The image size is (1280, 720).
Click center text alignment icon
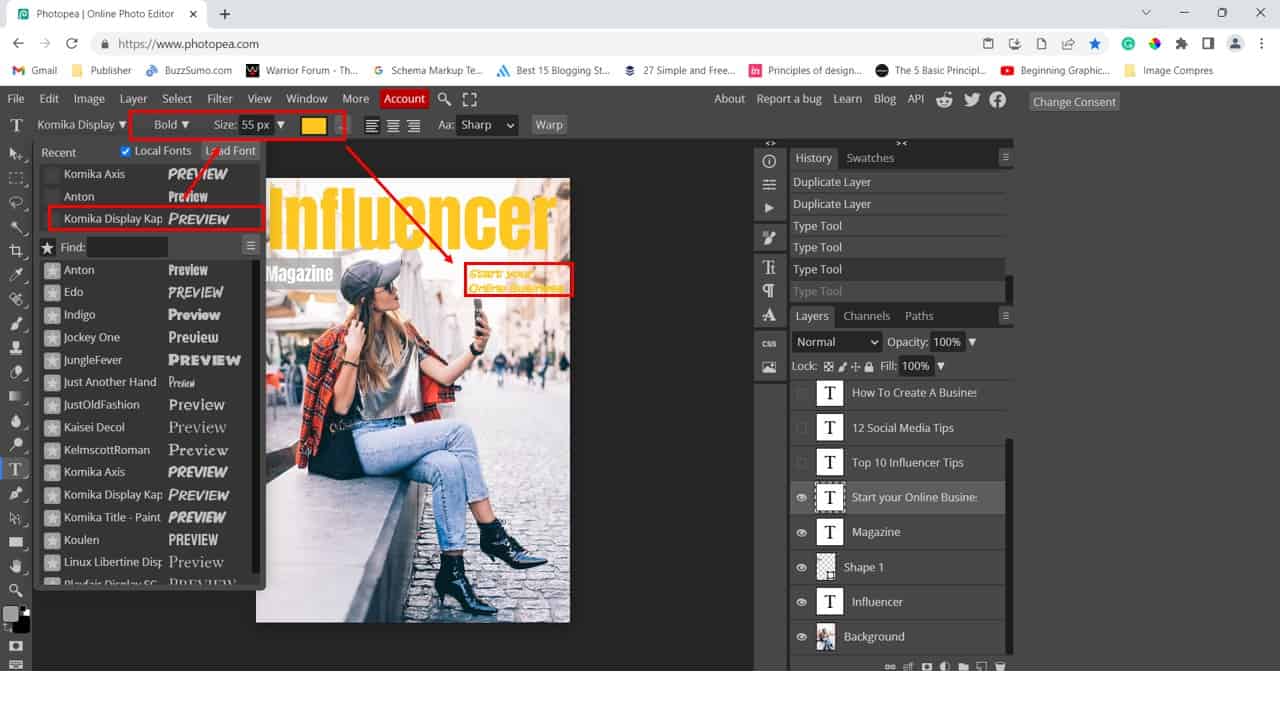pos(393,125)
